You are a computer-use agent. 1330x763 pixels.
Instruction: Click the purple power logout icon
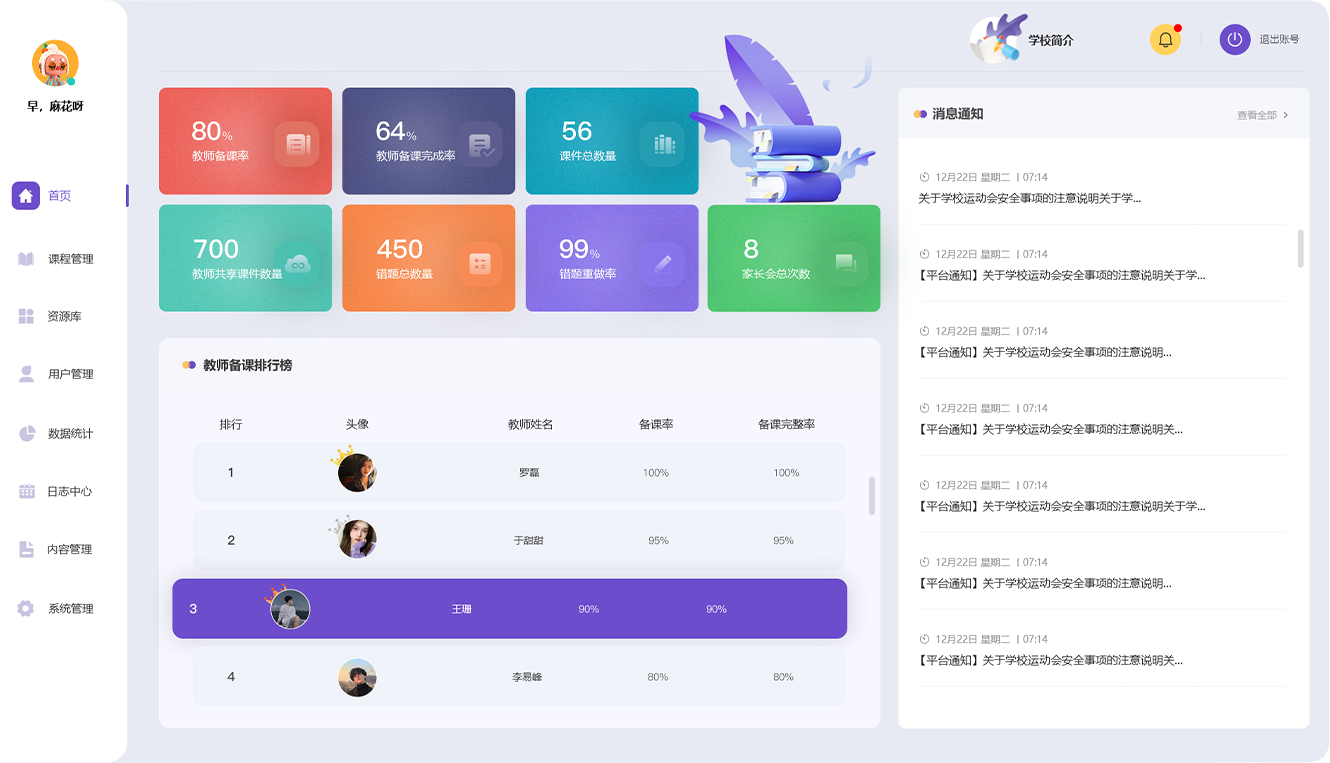coord(1235,40)
